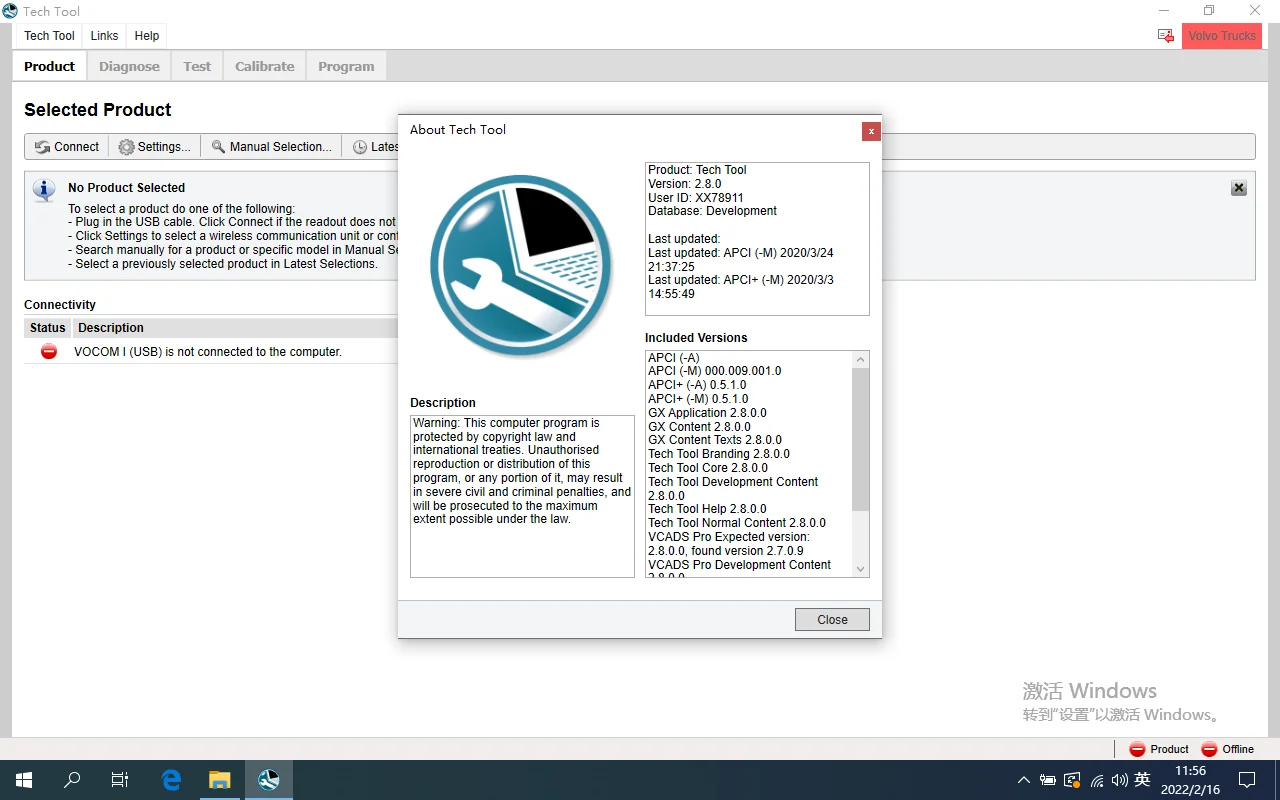
Task: Click the red VOCOM I not-connected status icon
Action: tap(48, 352)
